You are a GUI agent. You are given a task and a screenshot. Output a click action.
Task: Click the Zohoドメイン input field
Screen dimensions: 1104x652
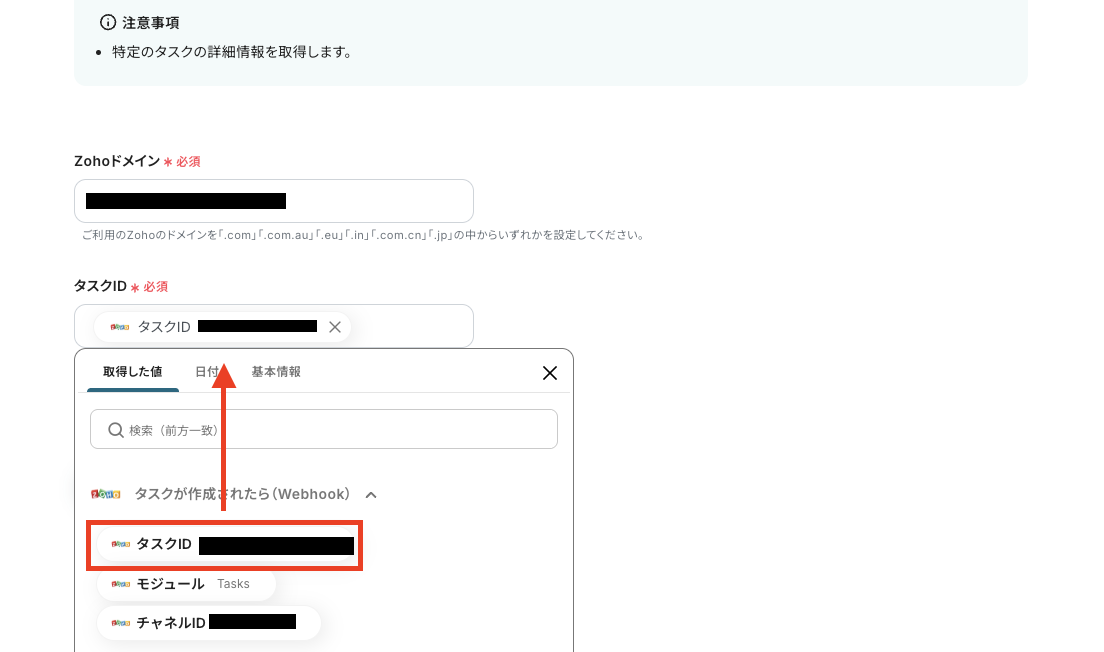(x=274, y=201)
